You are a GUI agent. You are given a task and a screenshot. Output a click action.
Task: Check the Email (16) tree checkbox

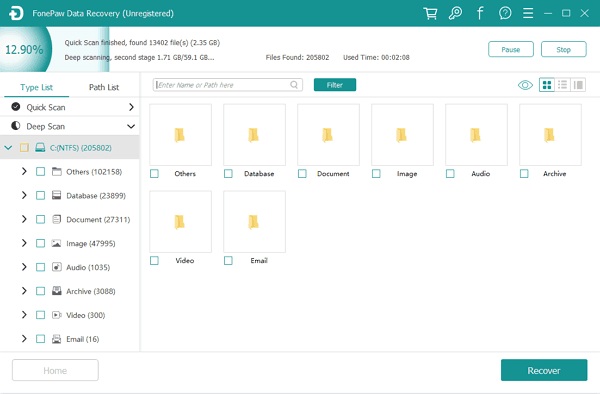point(40,339)
